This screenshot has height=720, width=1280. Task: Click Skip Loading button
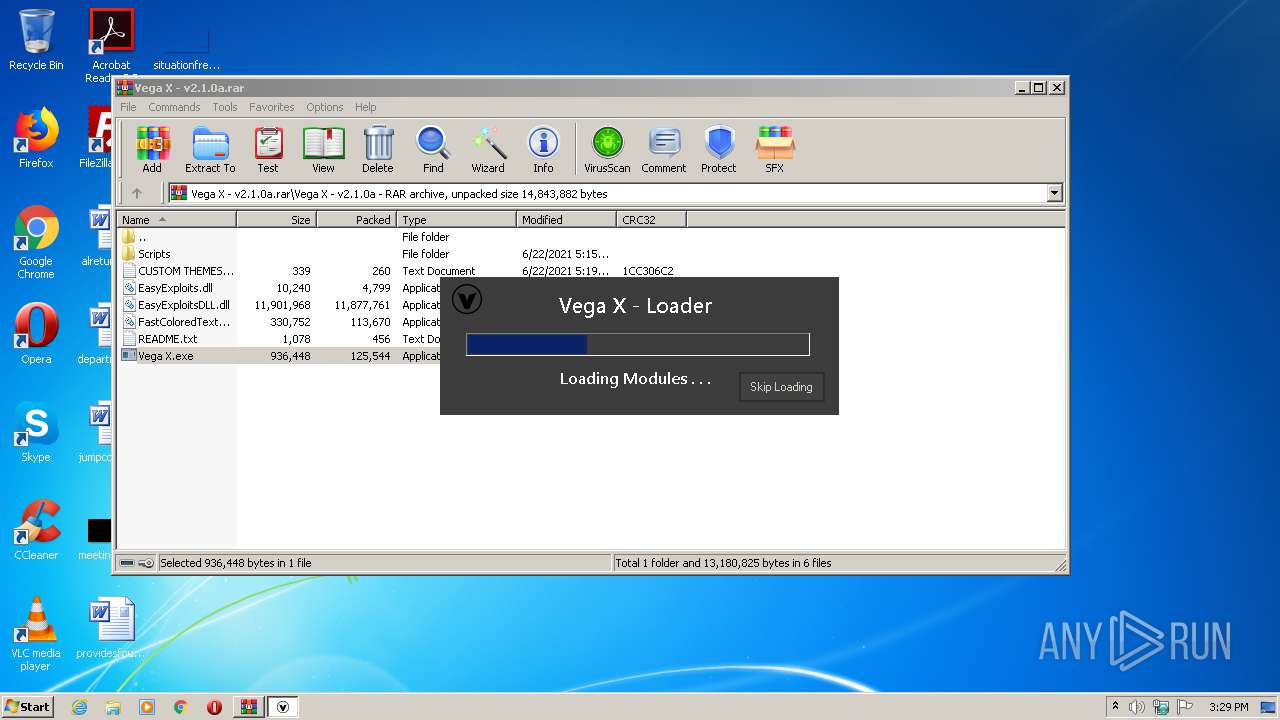(x=781, y=387)
